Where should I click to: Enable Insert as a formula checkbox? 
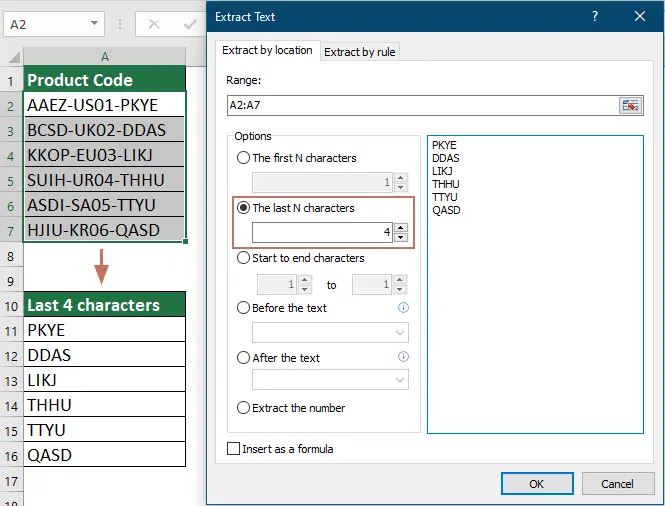coord(233,449)
